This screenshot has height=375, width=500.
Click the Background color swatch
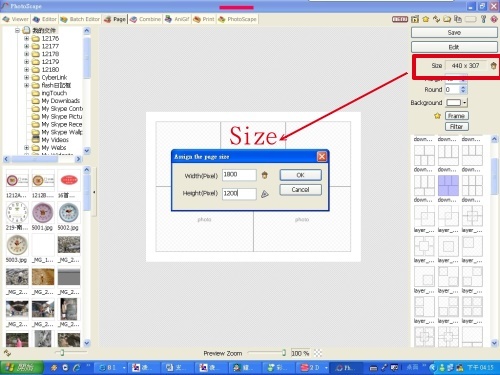pos(454,103)
